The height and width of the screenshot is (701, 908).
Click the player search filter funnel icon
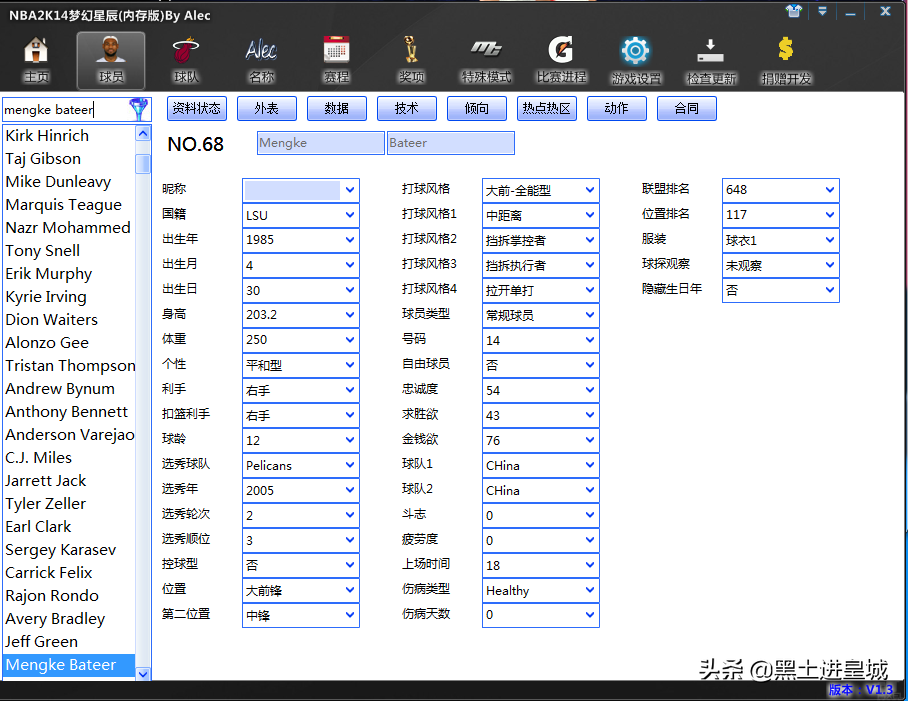140,108
